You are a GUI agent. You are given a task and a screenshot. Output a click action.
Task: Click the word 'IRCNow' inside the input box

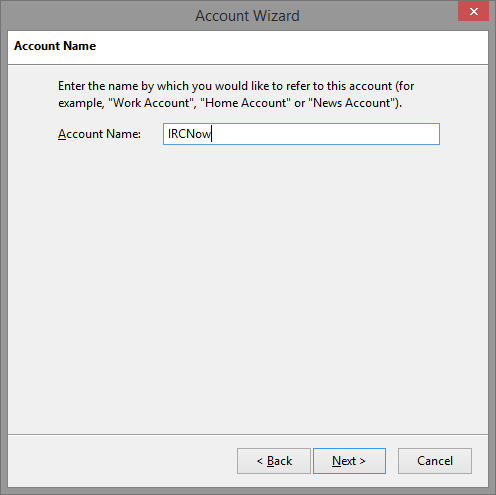(x=189, y=134)
